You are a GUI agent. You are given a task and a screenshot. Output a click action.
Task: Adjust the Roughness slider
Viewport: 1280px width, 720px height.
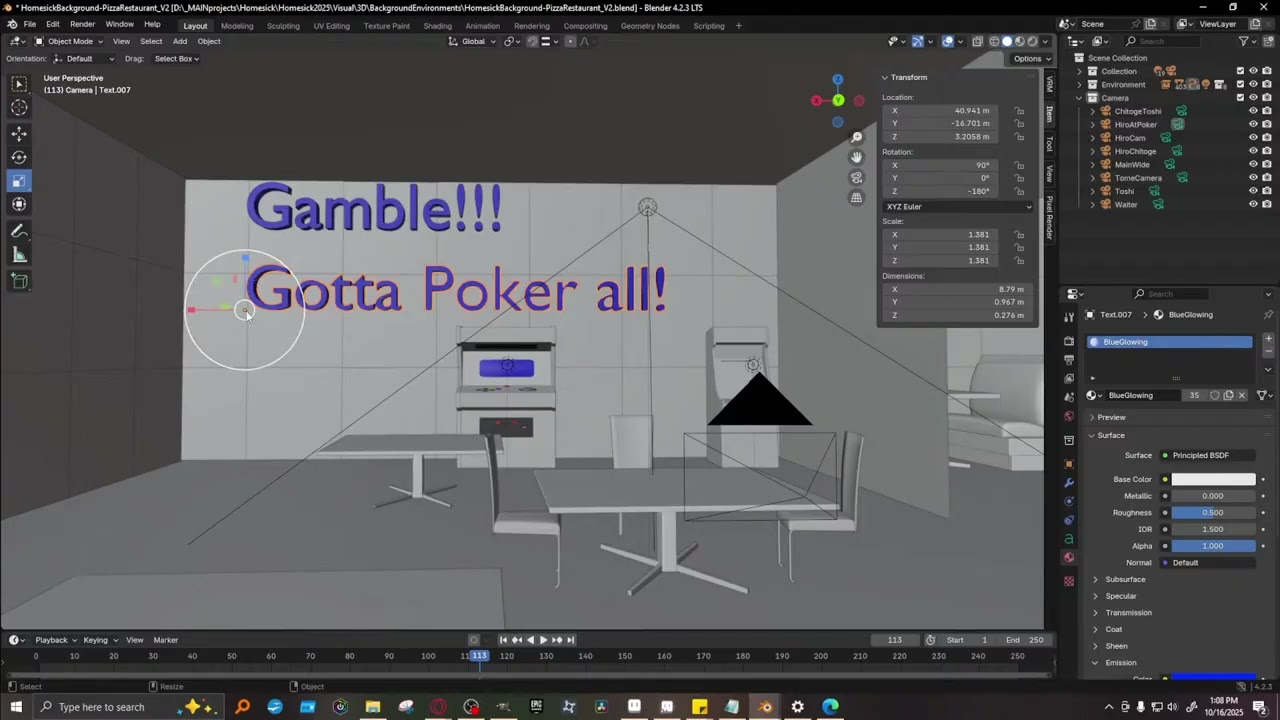click(x=1213, y=513)
